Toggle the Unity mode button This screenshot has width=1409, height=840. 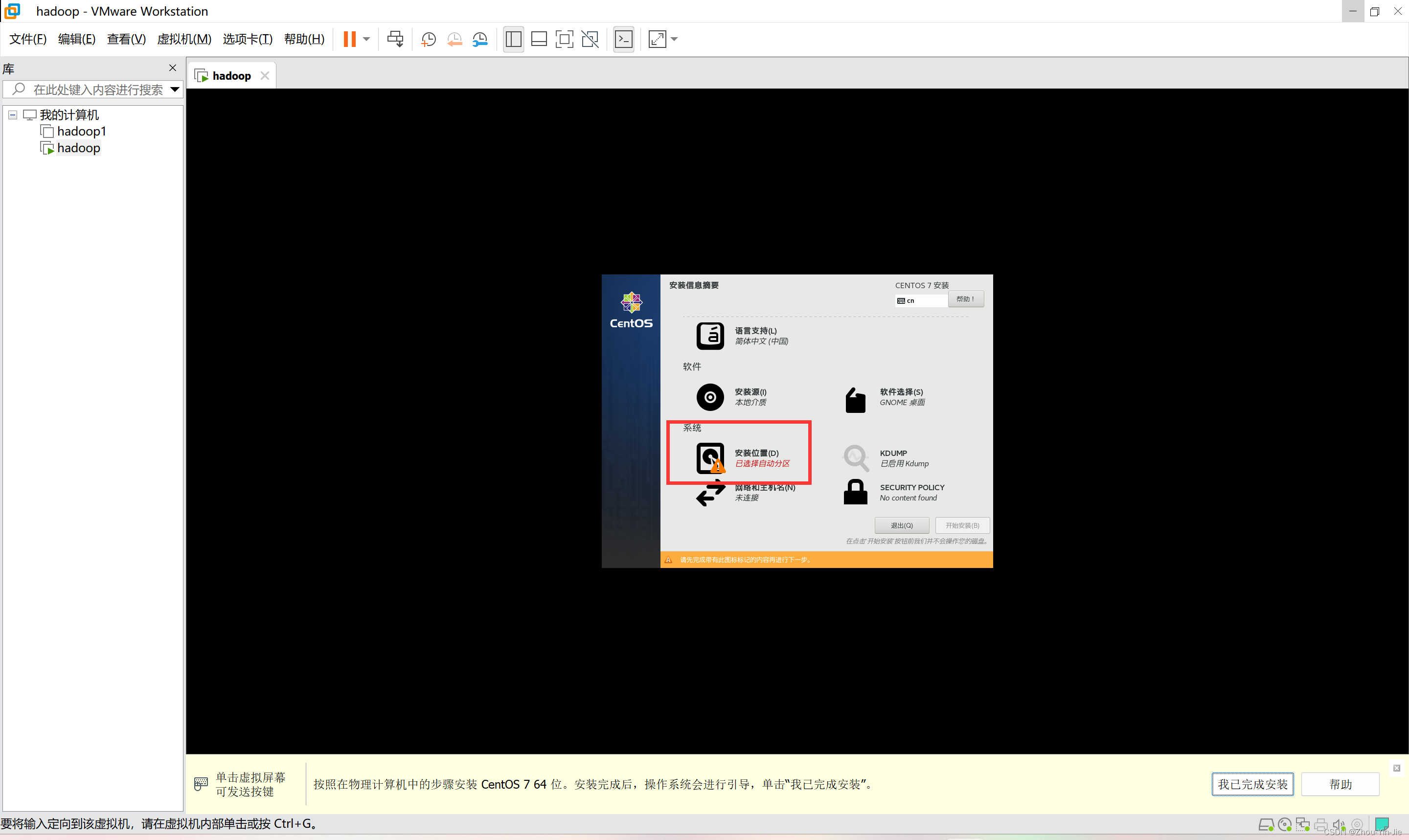590,39
